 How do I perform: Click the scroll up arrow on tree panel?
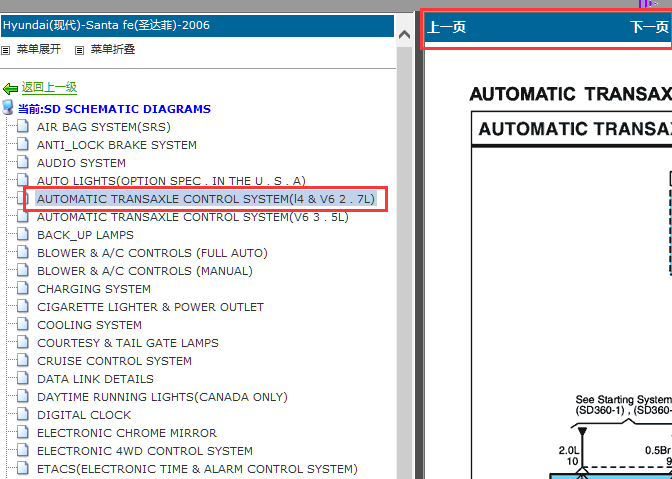click(x=404, y=35)
